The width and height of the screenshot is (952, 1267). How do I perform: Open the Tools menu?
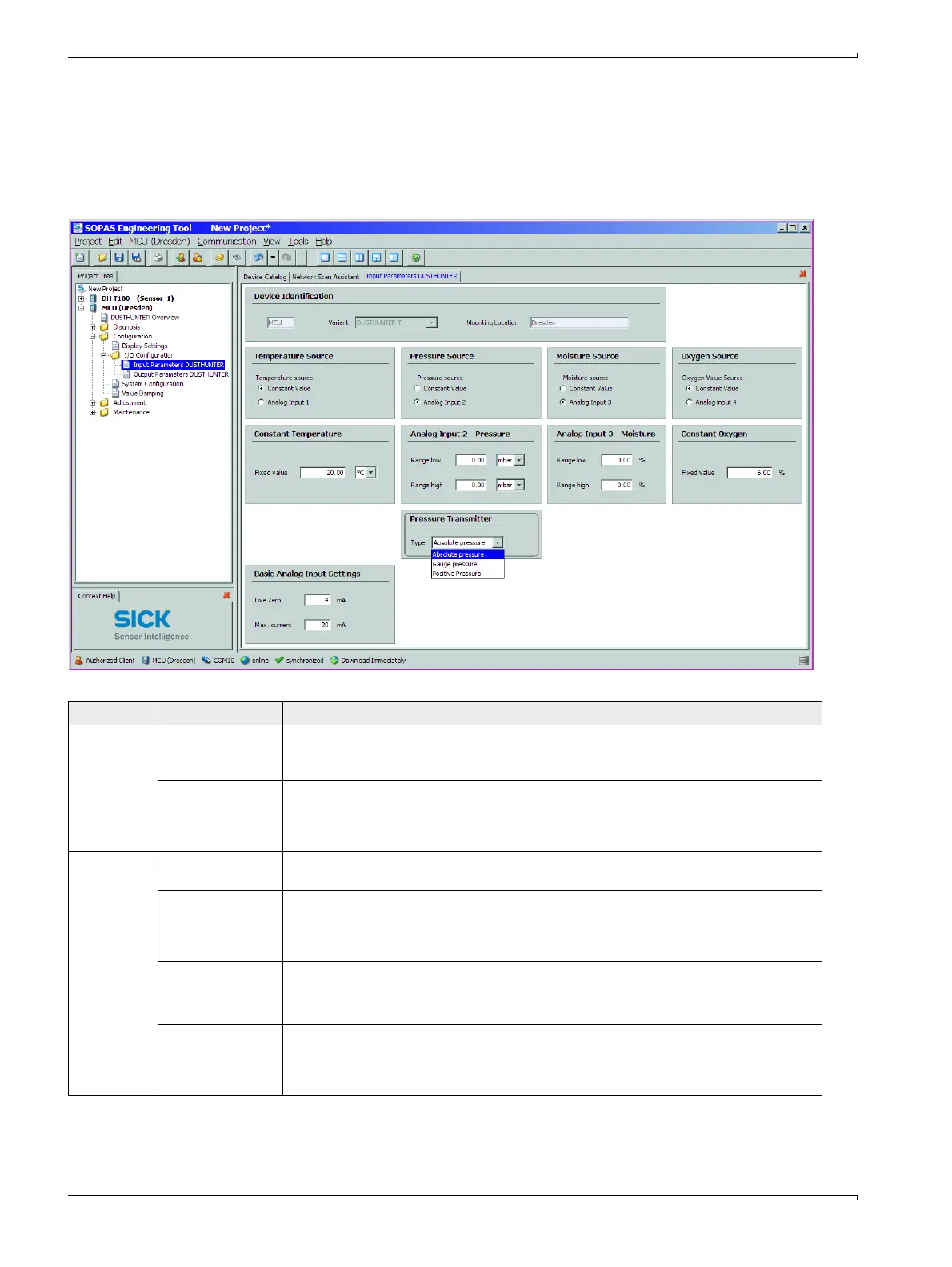coord(298,242)
